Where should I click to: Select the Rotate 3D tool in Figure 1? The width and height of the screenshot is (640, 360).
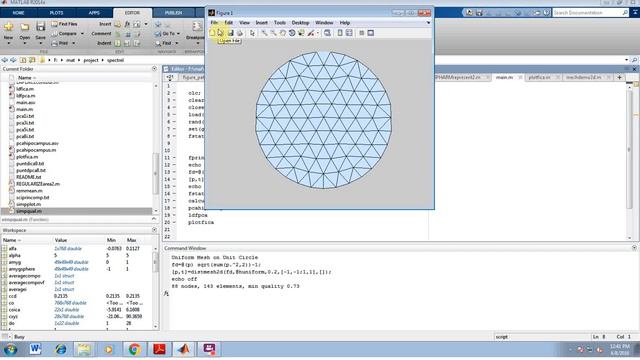(x=292, y=33)
